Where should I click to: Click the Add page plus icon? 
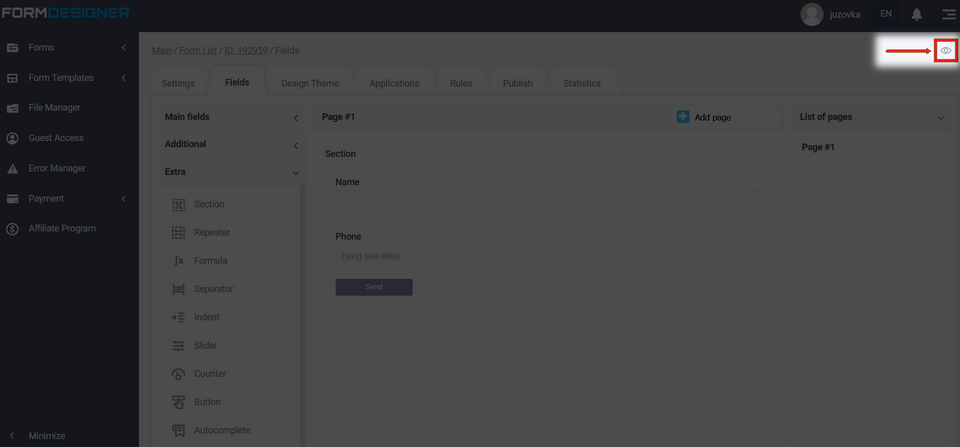coord(683,117)
